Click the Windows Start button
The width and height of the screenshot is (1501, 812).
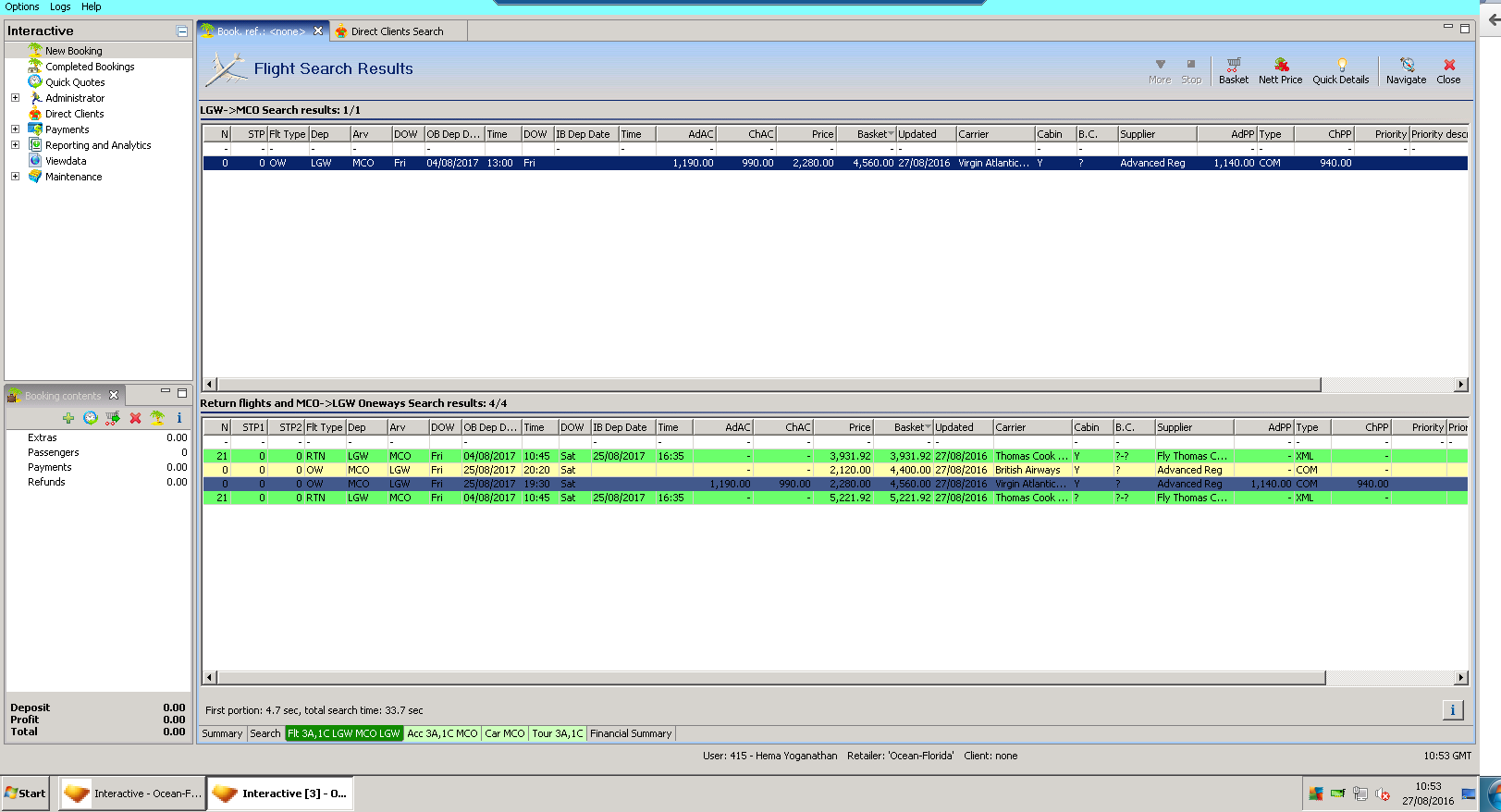tap(25, 794)
